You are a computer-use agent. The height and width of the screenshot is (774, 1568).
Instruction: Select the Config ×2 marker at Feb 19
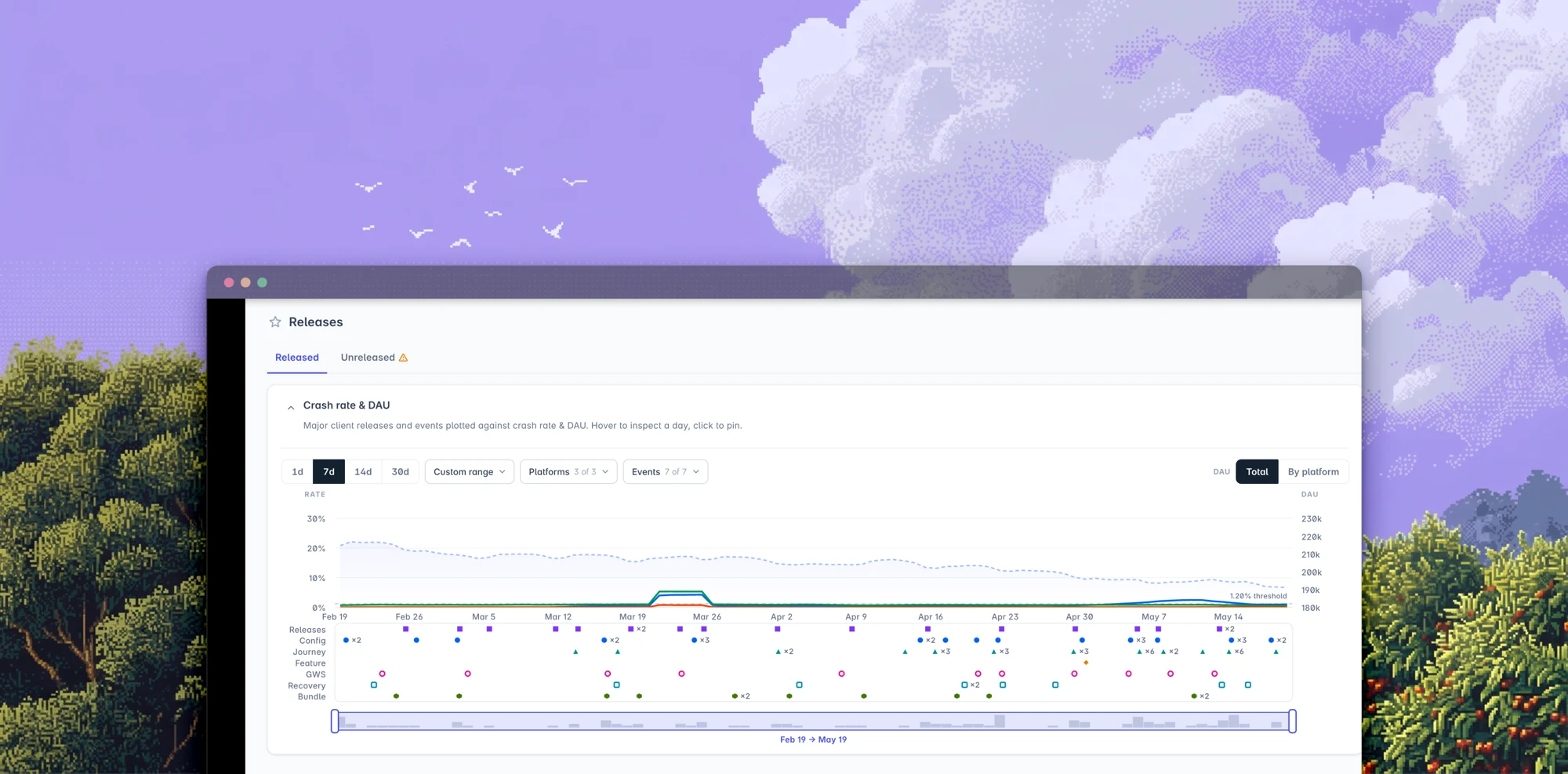tap(351, 641)
